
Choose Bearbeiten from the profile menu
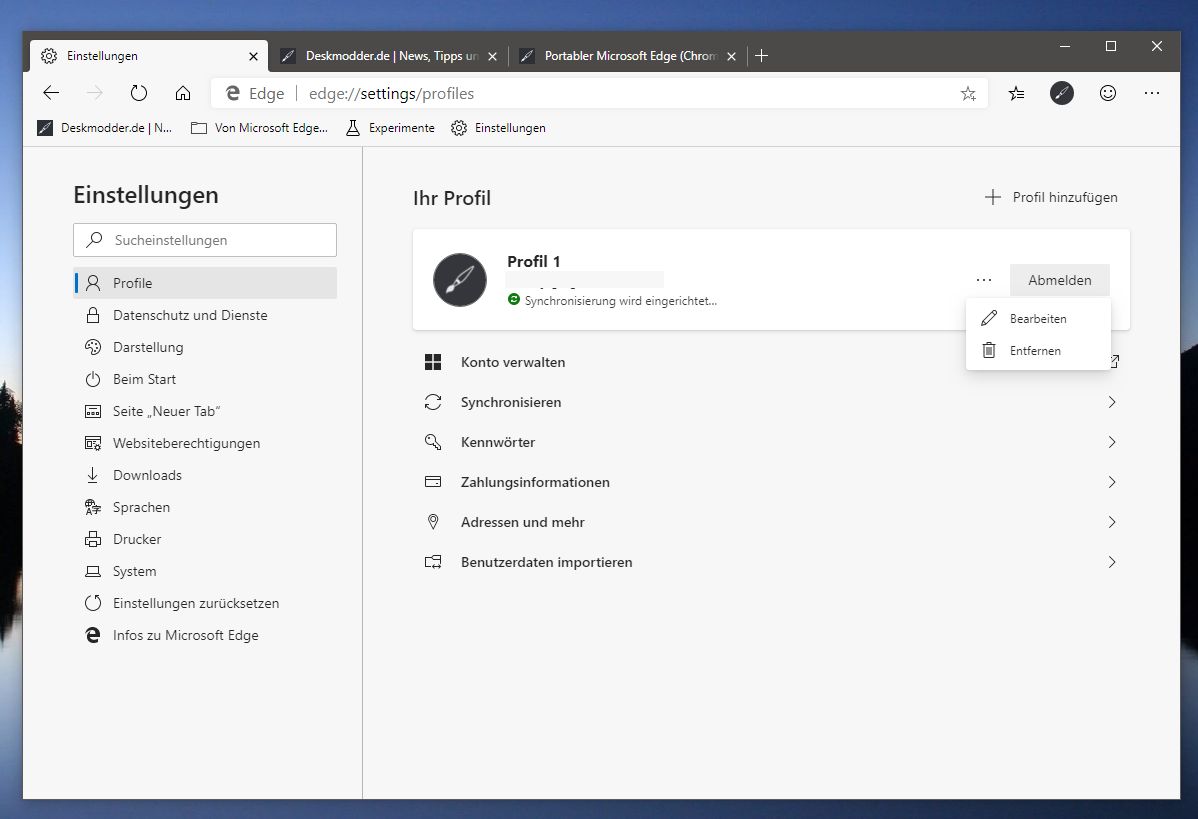1038,319
